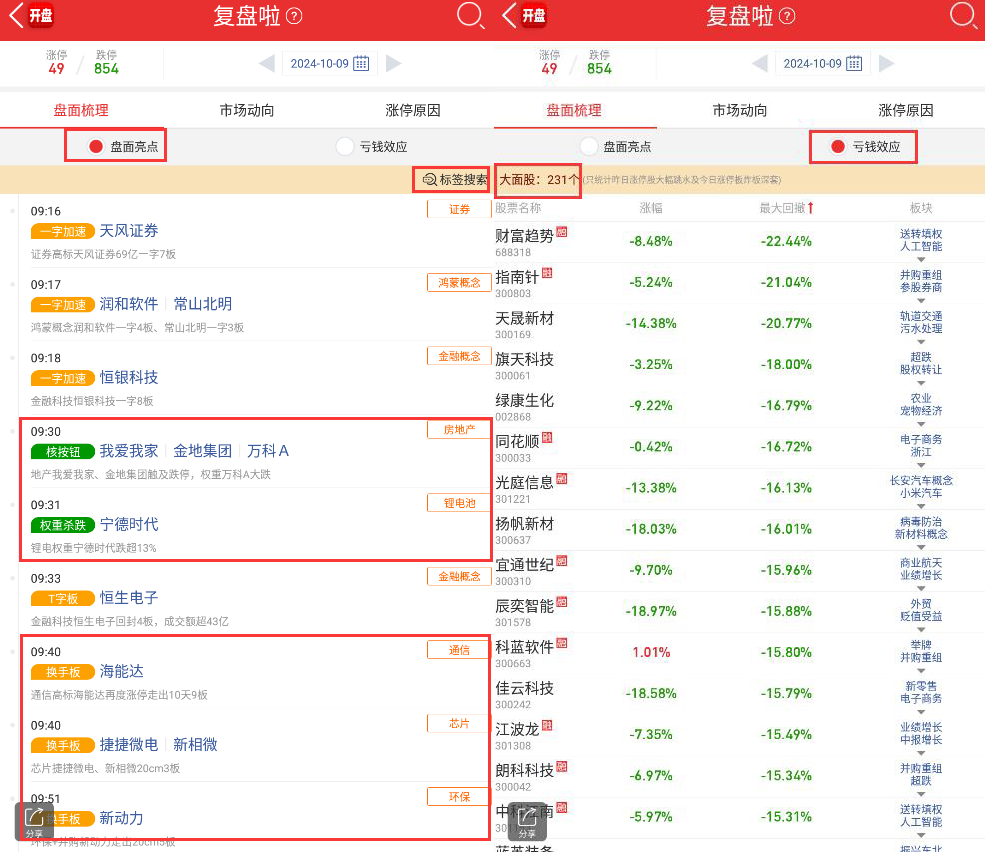
Task: Open the 海能达 stock link
Action: [121, 671]
